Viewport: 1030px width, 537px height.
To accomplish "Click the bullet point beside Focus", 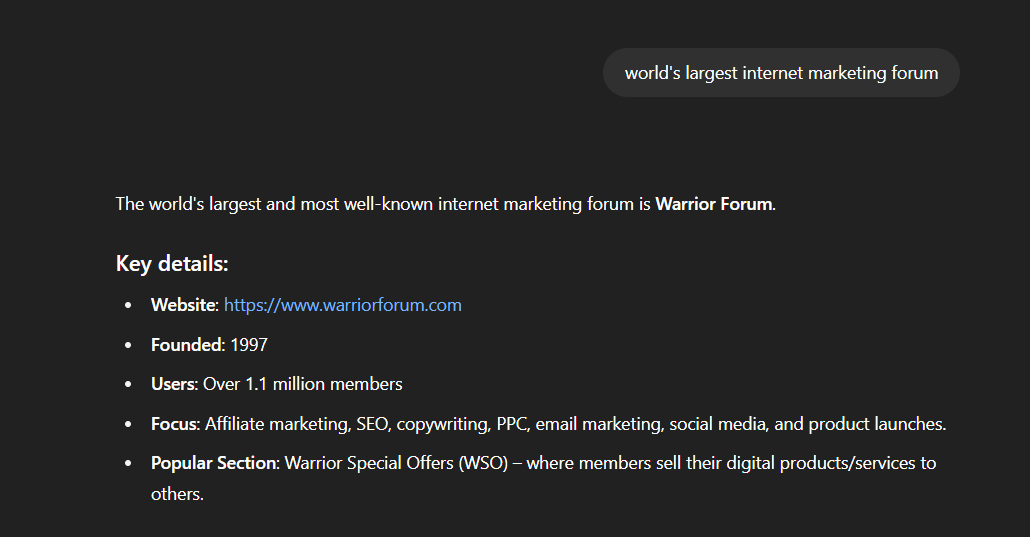I will (x=128, y=424).
